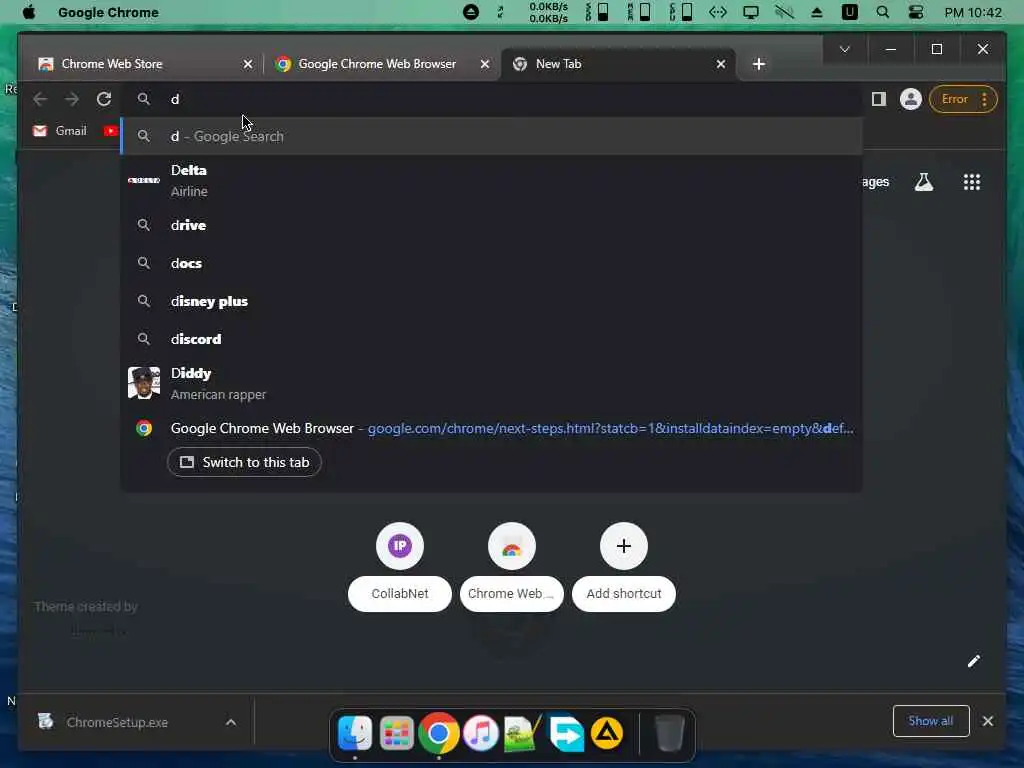The width and height of the screenshot is (1024, 768).
Task: Open the Error update menu button
Action: 963,99
